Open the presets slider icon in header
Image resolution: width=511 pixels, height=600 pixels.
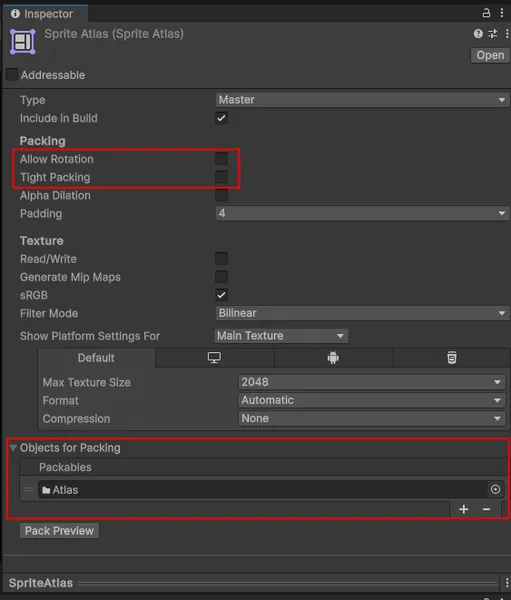click(493, 34)
